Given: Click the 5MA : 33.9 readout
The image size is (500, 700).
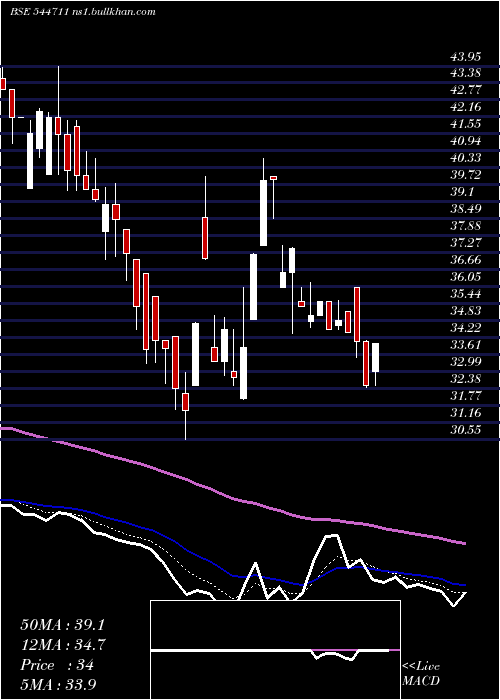Looking at the screenshot, I should (59, 684).
